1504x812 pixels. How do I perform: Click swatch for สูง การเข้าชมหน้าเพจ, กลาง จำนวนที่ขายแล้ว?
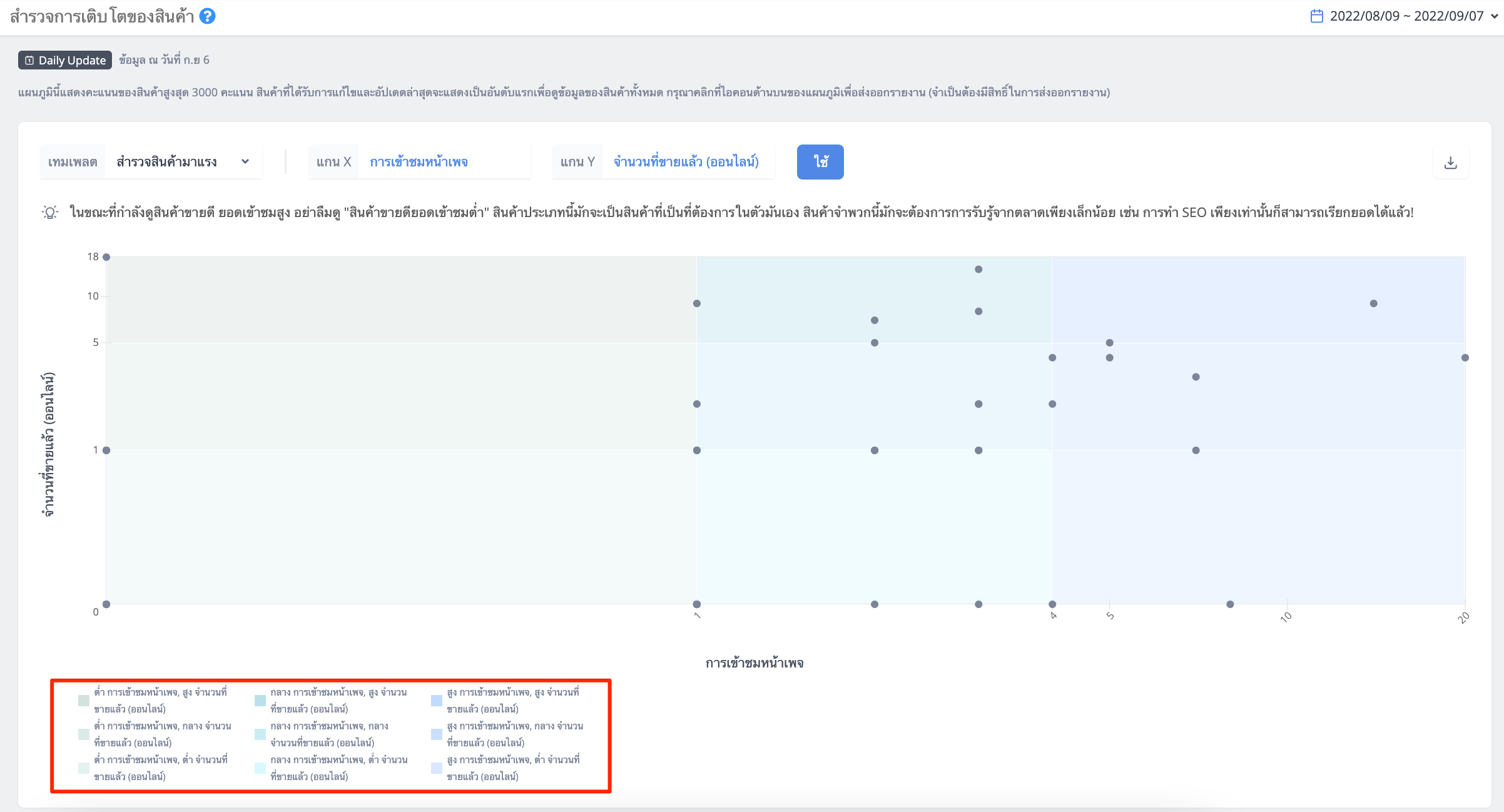tap(437, 734)
